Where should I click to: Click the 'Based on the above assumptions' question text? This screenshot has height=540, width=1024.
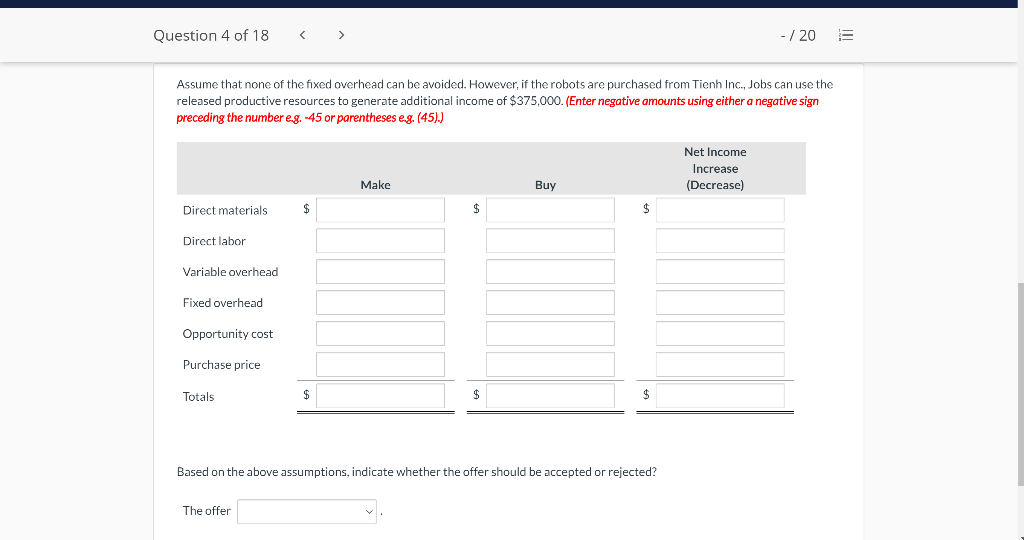click(x=417, y=471)
